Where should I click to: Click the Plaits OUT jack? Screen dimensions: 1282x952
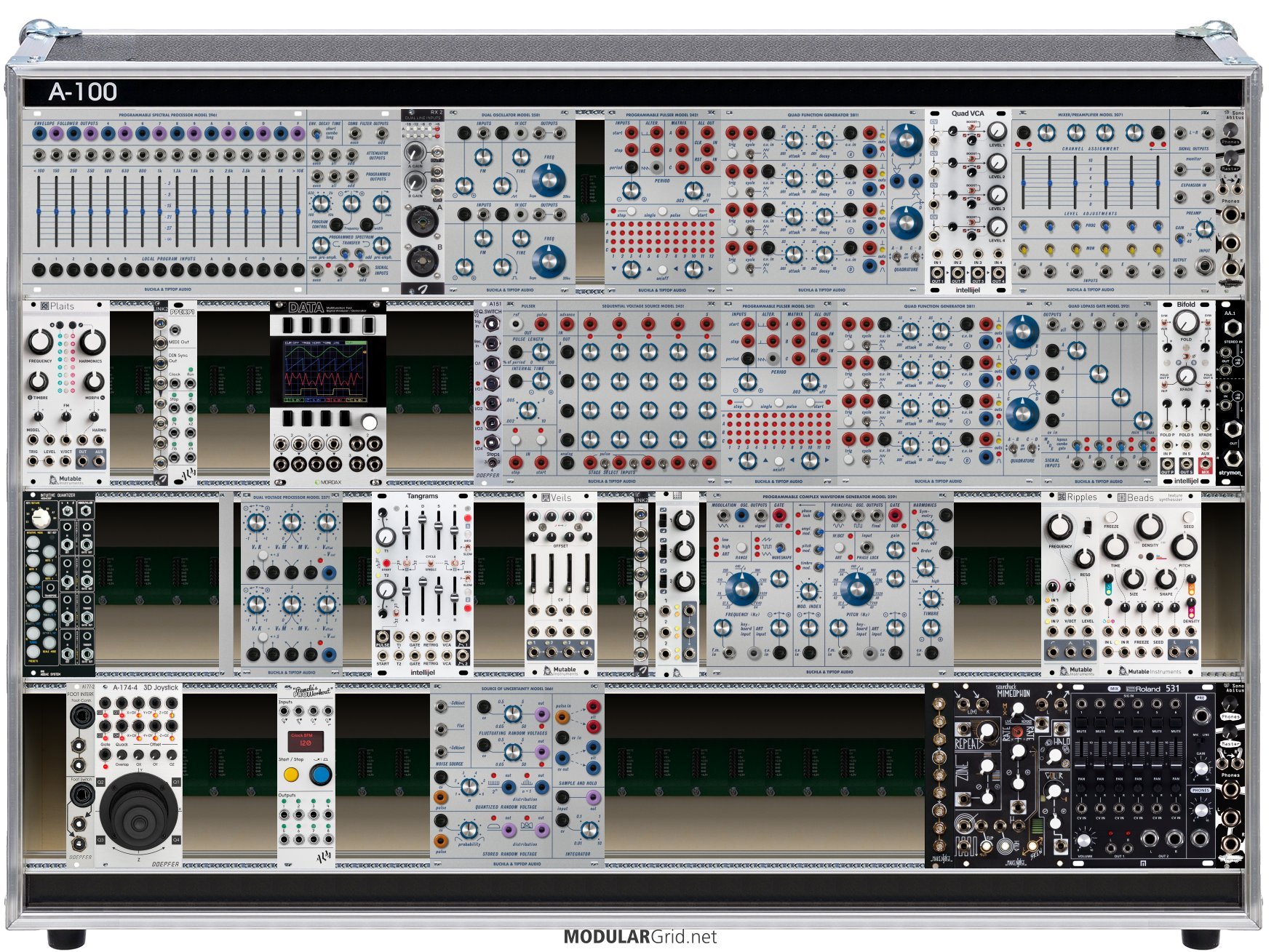[x=82, y=460]
